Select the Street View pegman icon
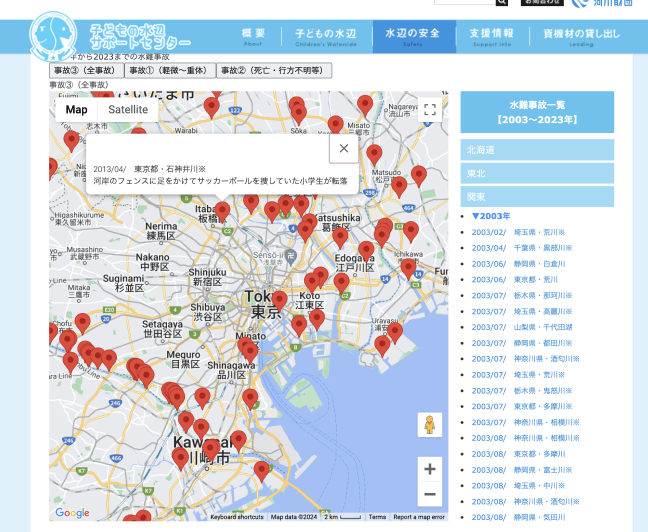The width and height of the screenshot is (648, 532). tap(430, 425)
